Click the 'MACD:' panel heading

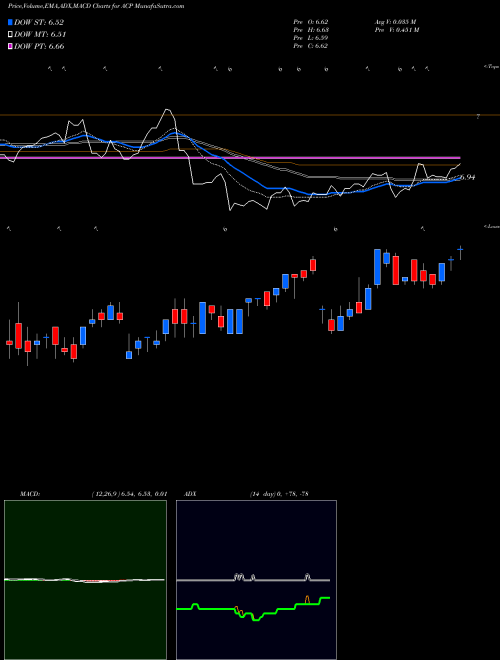point(30,494)
